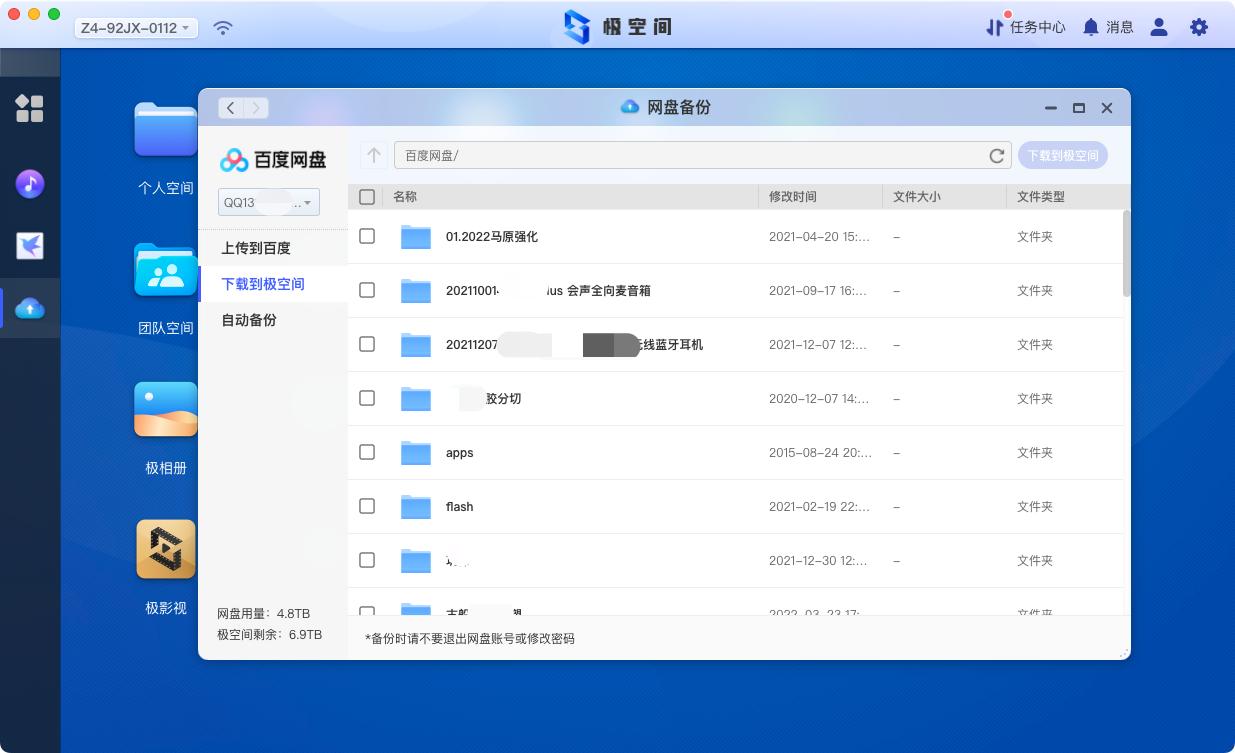Refresh the 百度网盘 file list
This screenshot has height=753, width=1235.
[996, 156]
